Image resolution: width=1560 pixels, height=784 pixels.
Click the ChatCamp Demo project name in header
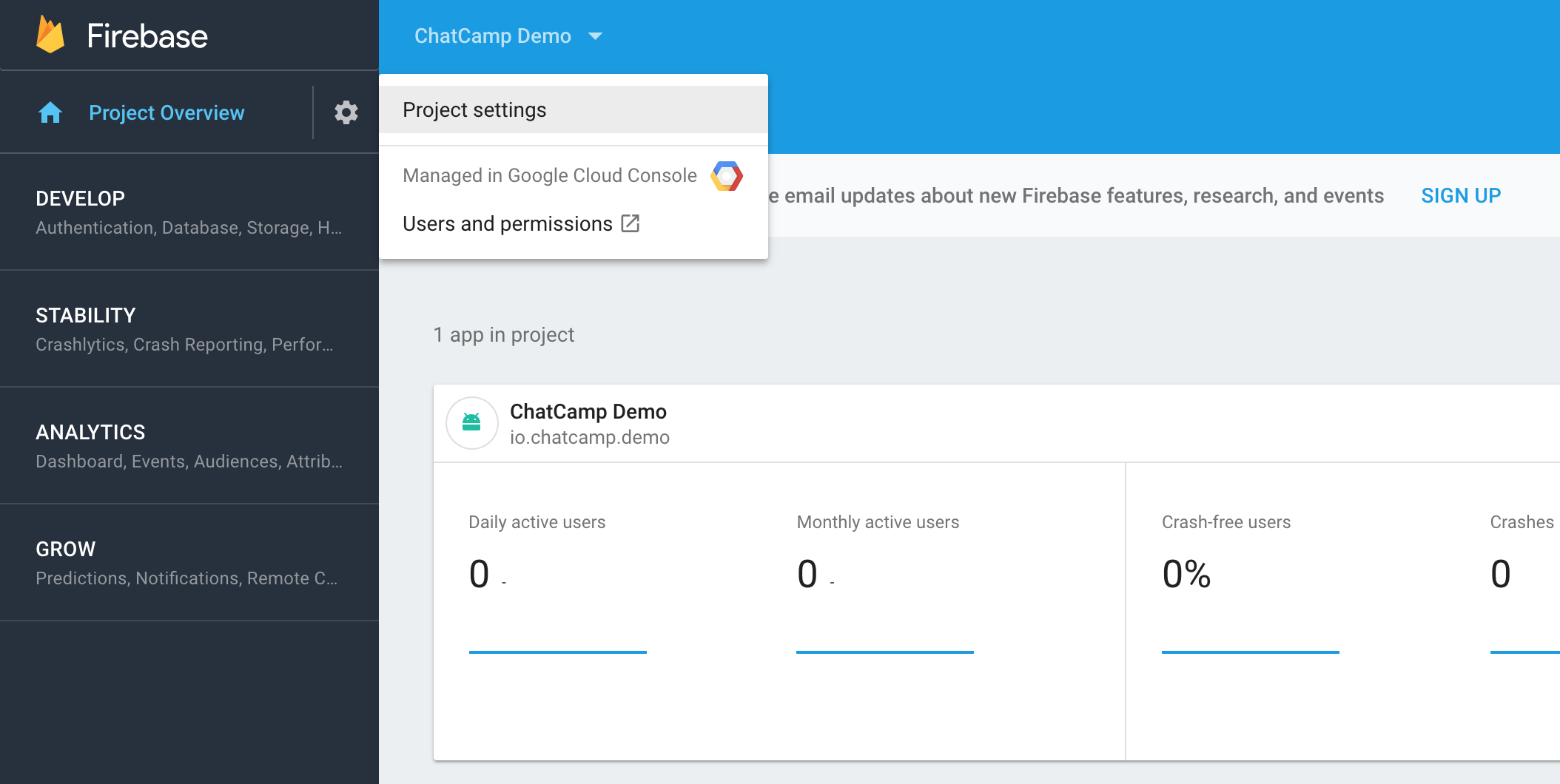coord(493,36)
